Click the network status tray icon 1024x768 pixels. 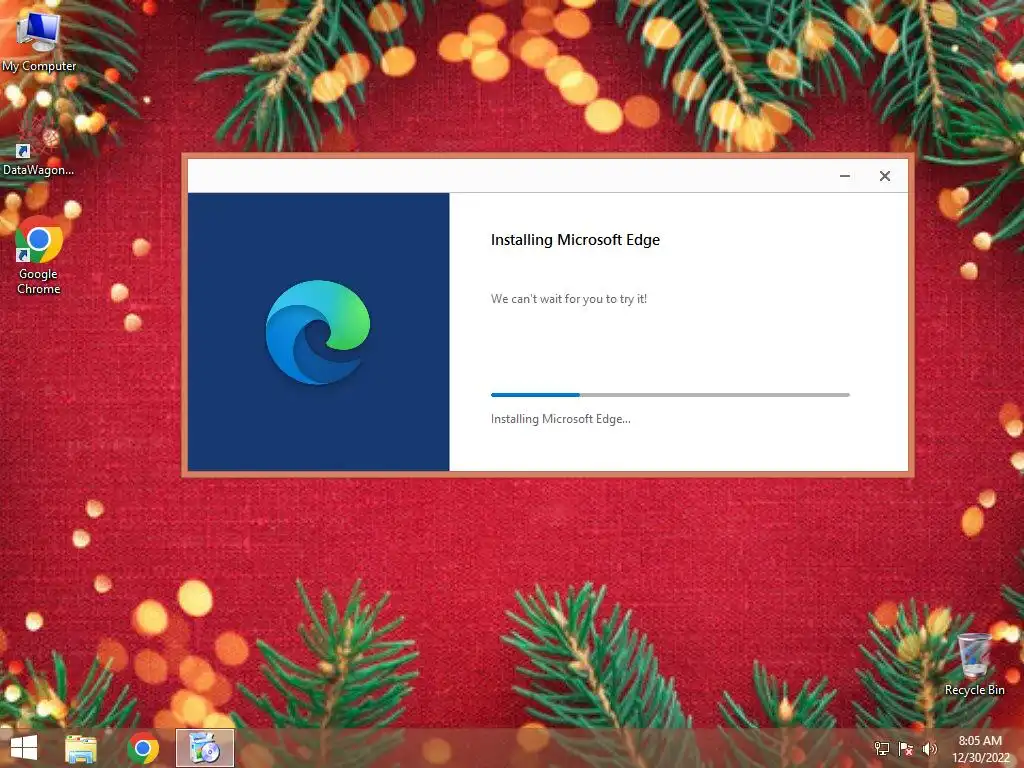pyautogui.click(x=882, y=749)
